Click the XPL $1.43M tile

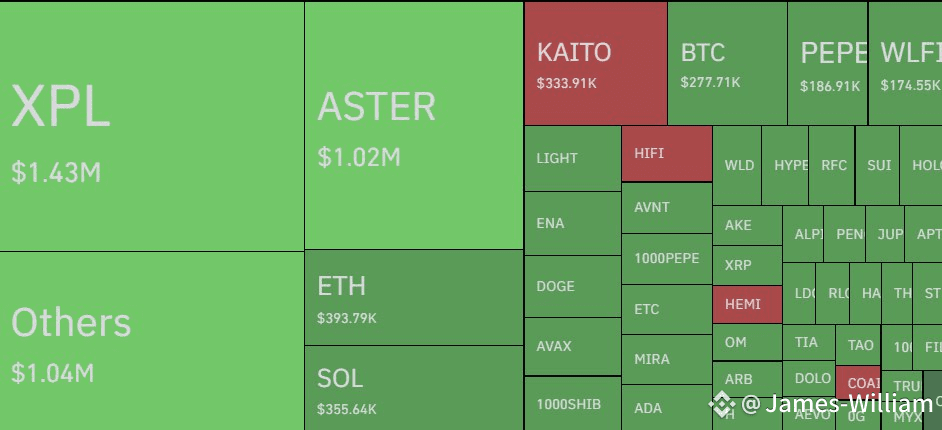[152, 126]
